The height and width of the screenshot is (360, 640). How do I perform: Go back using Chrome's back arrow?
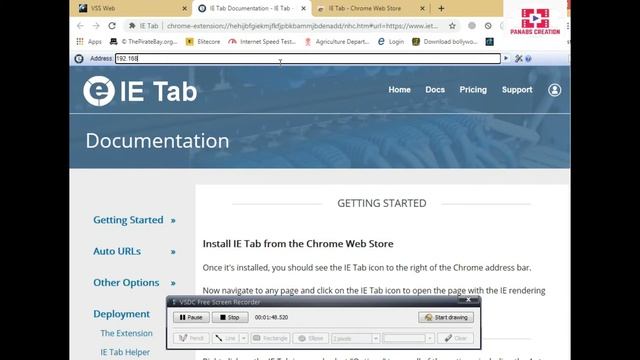click(x=80, y=26)
